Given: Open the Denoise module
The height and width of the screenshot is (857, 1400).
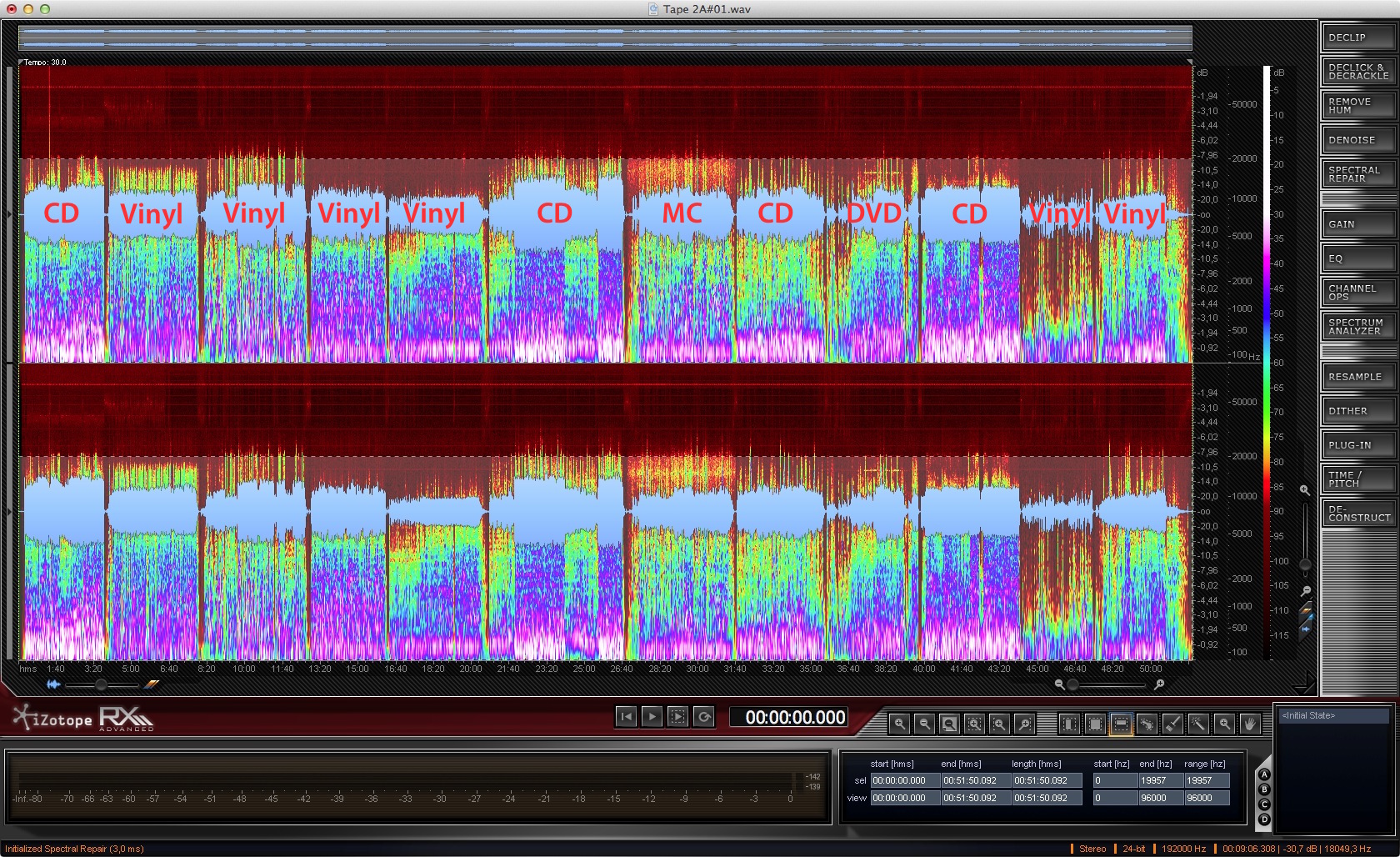Looking at the screenshot, I should click(1358, 140).
